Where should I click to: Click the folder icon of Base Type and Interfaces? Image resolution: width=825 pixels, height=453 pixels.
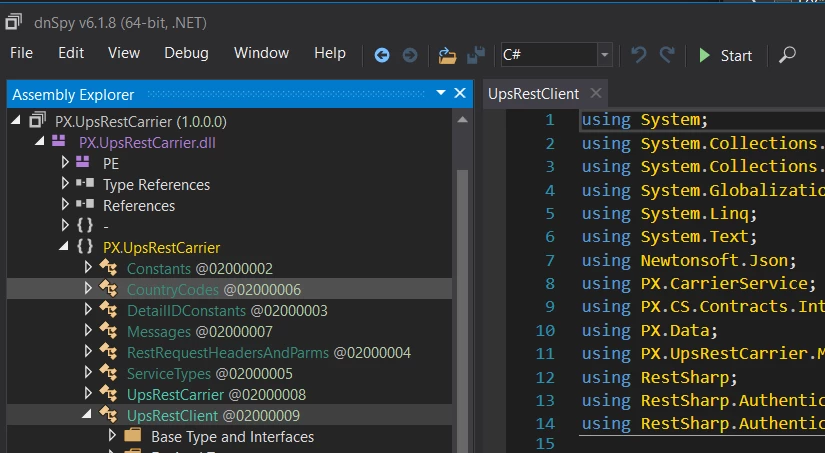click(133, 435)
